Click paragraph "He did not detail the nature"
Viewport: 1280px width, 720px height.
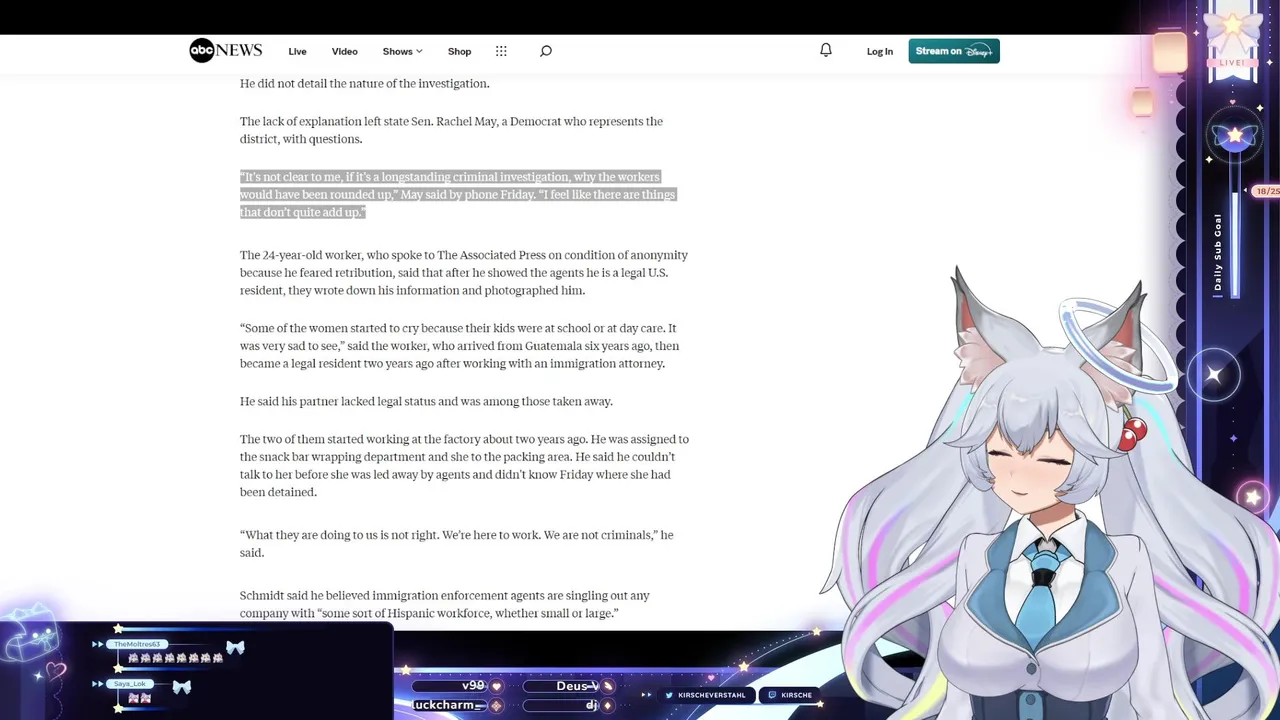click(x=365, y=84)
